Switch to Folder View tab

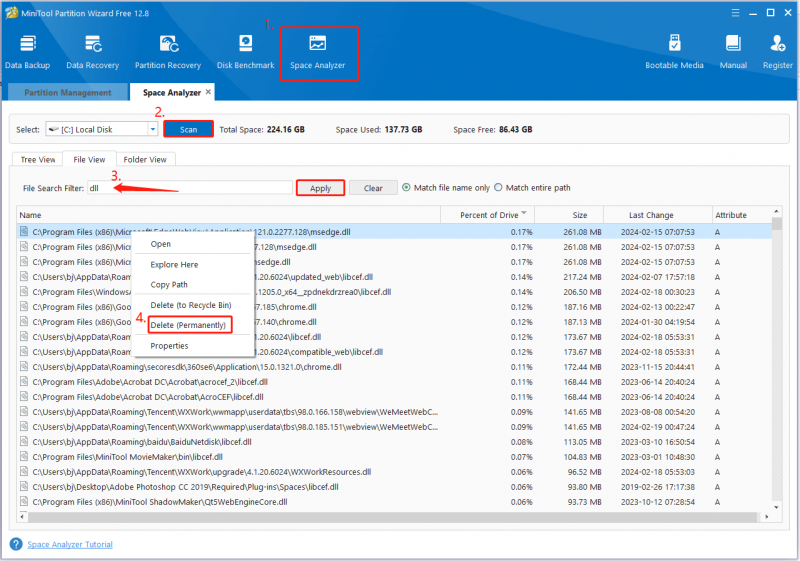pos(145,160)
